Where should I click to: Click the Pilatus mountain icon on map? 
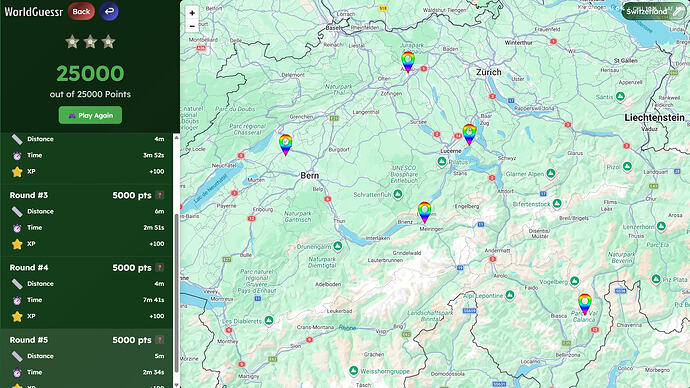[442, 162]
